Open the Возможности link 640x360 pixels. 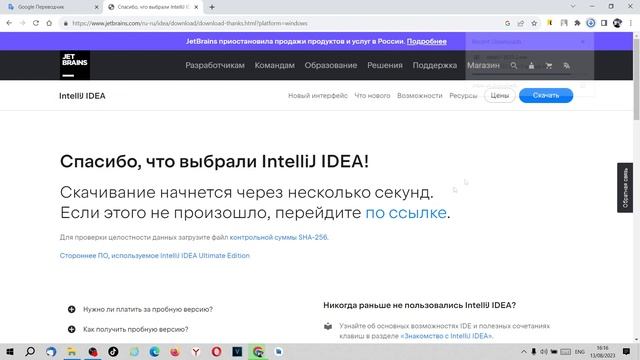(x=420, y=96)
